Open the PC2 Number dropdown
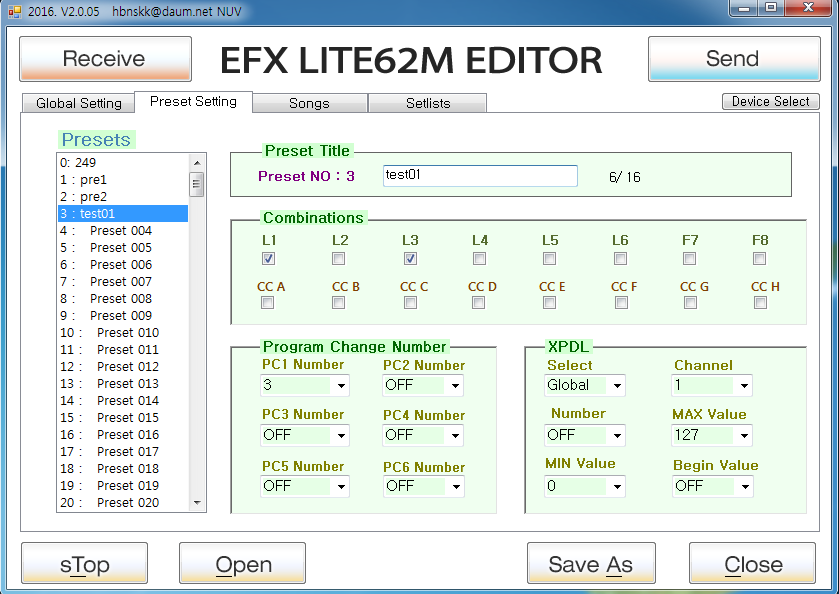839x594 pixels. click(423, 385)
